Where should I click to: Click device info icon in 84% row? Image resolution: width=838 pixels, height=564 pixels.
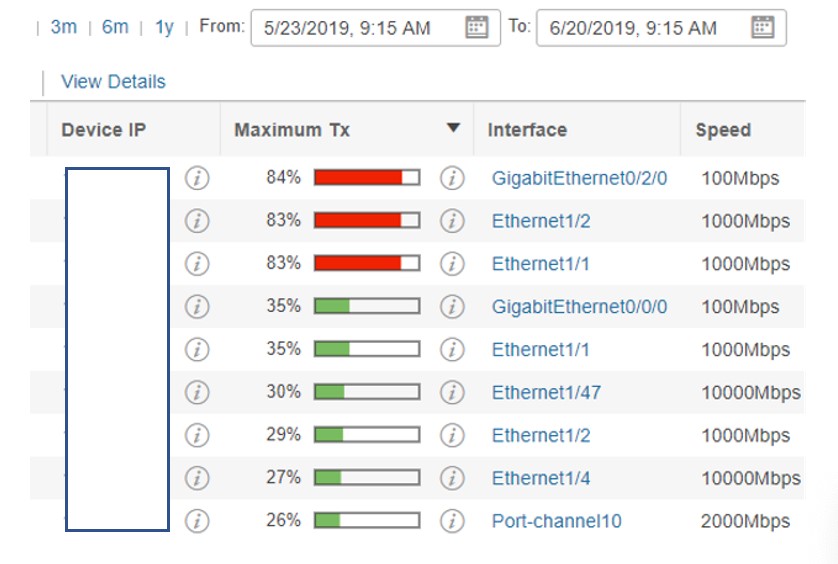pyautogui.click(x=197, y=178)
